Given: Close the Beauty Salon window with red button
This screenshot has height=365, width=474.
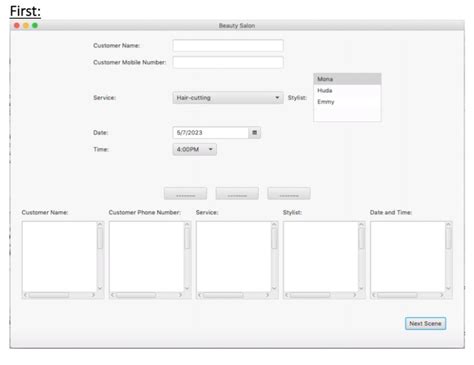Looking at the screenshot, I should pyautogui.click(x=17, y=26).
